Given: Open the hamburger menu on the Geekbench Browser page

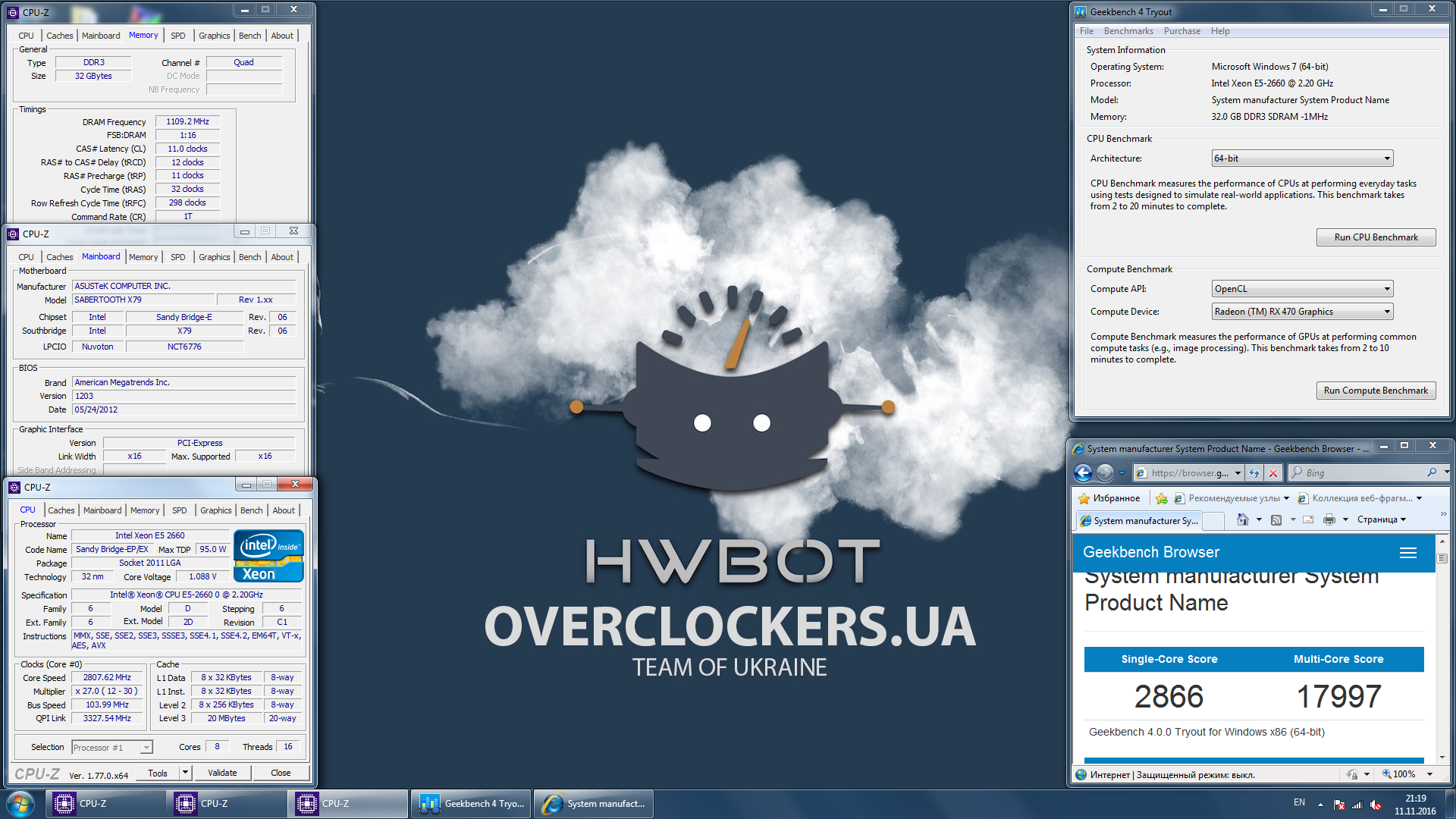Looking at the screenshot, I should 1408,553.
